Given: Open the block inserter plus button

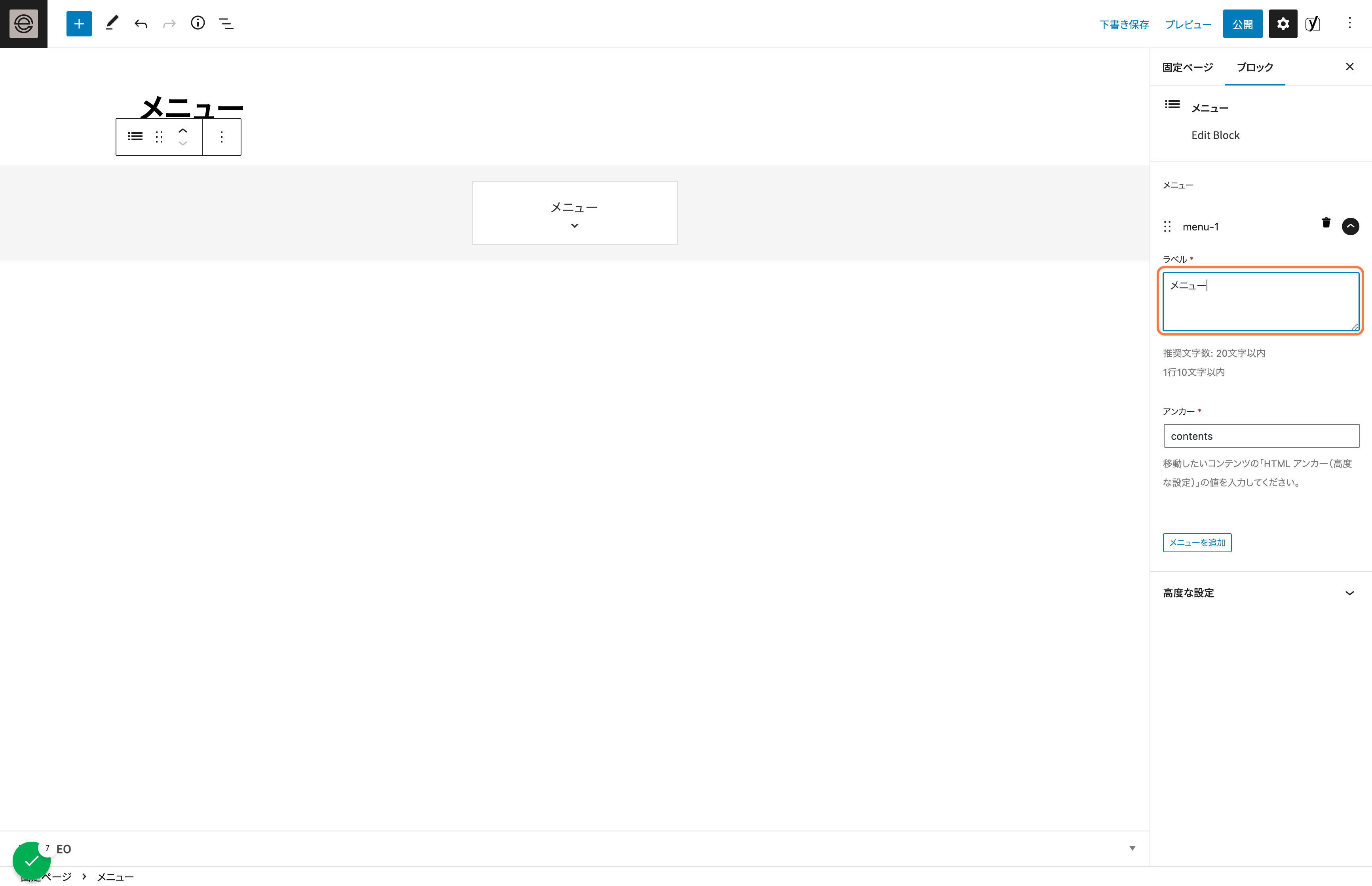Looking at the screenshot, I should pyautogui.click(x=79, y=24).
